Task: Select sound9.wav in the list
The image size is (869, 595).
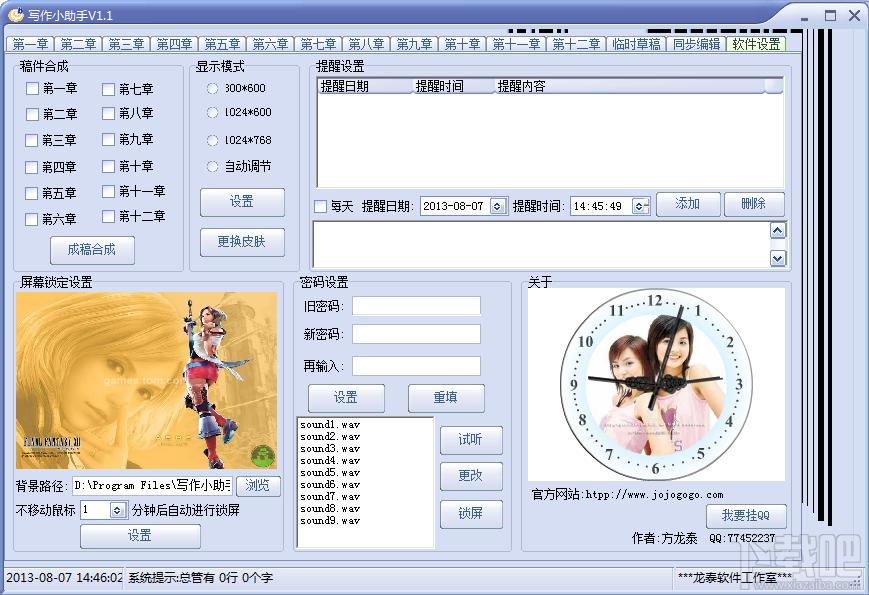Action: tap(330, 521)
